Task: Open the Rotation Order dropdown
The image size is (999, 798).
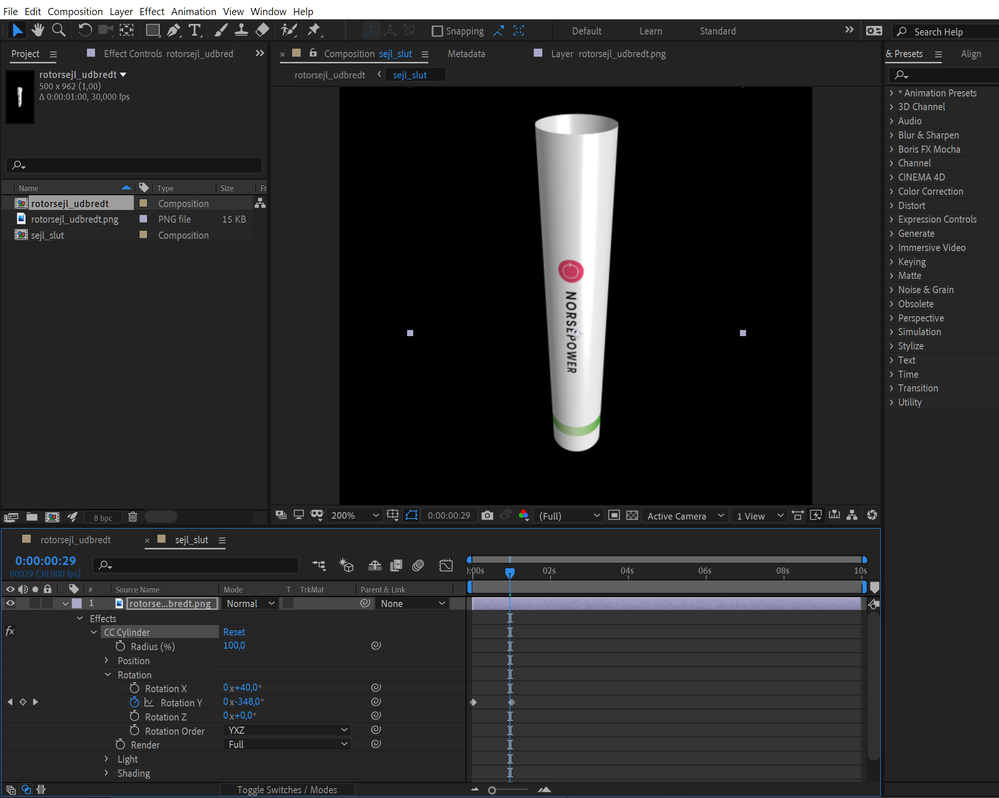Action: point(287,731)
